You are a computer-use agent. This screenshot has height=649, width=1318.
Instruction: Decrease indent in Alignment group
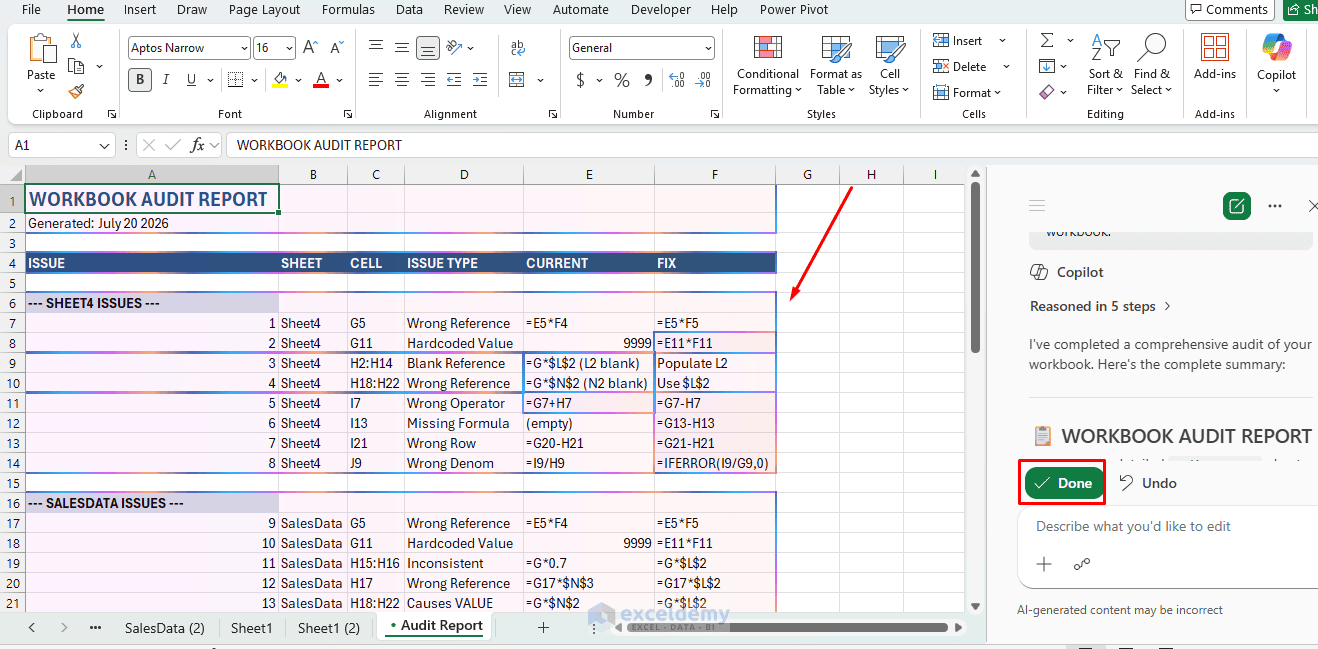point(455,80)
